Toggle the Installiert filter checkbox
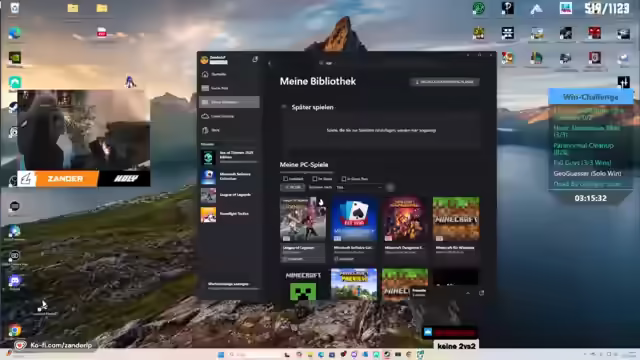The width and height of the screenshot is (640, 360). coord(285,179)
